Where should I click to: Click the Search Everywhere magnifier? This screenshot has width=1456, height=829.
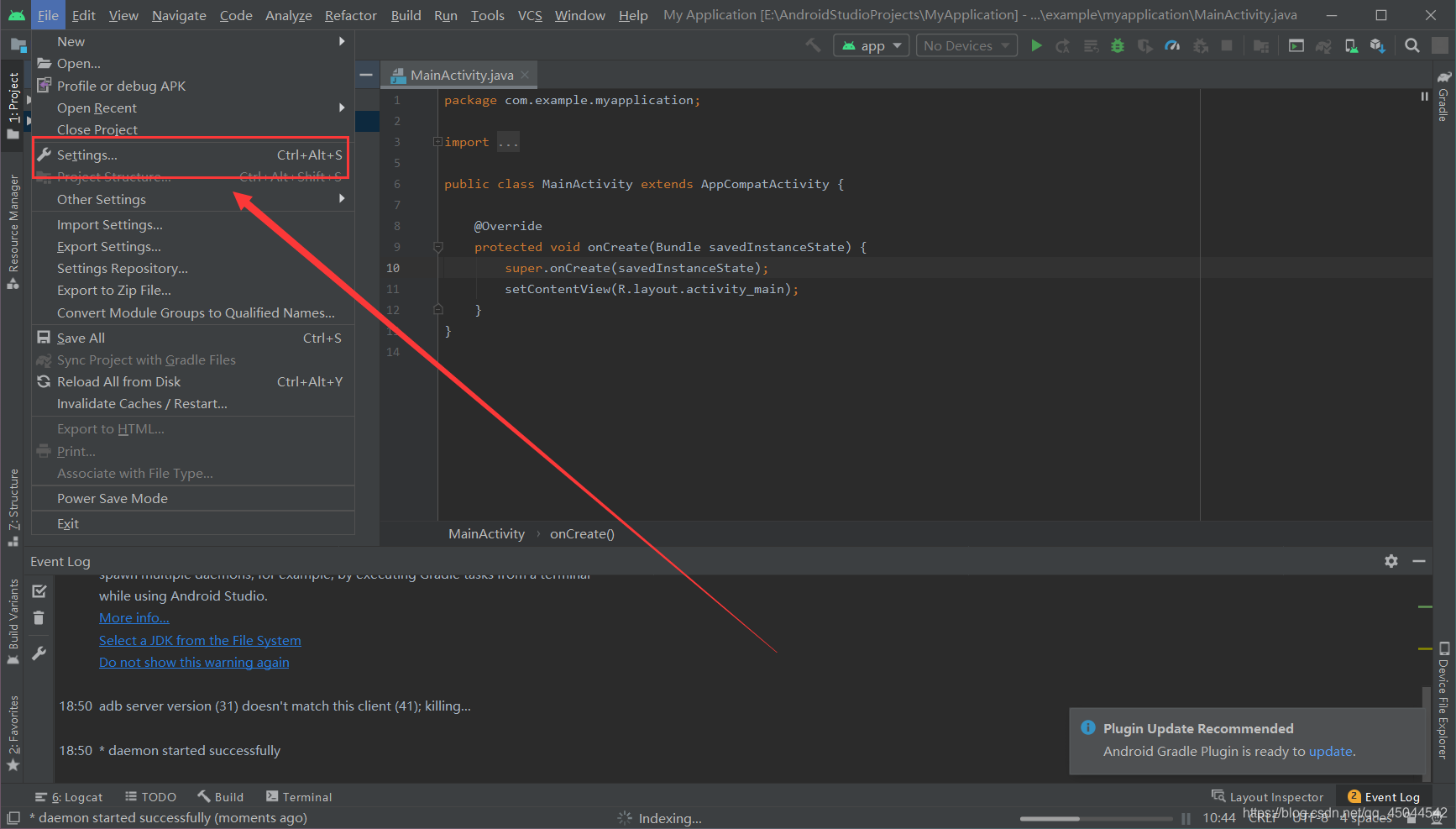1412,45
